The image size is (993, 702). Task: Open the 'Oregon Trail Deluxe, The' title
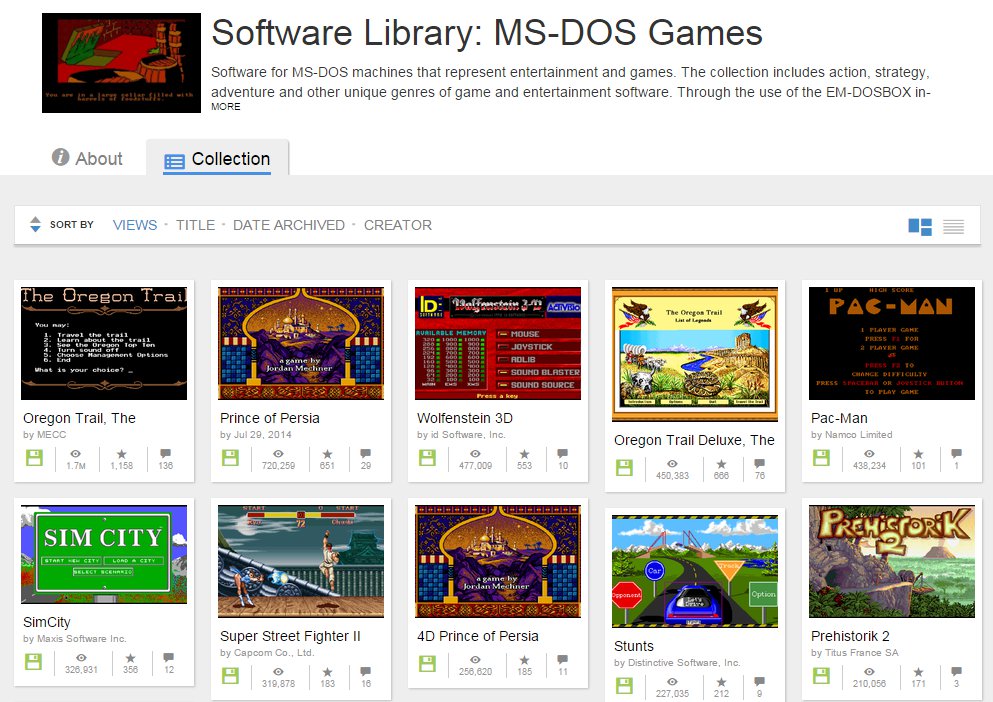click(694, 440)
